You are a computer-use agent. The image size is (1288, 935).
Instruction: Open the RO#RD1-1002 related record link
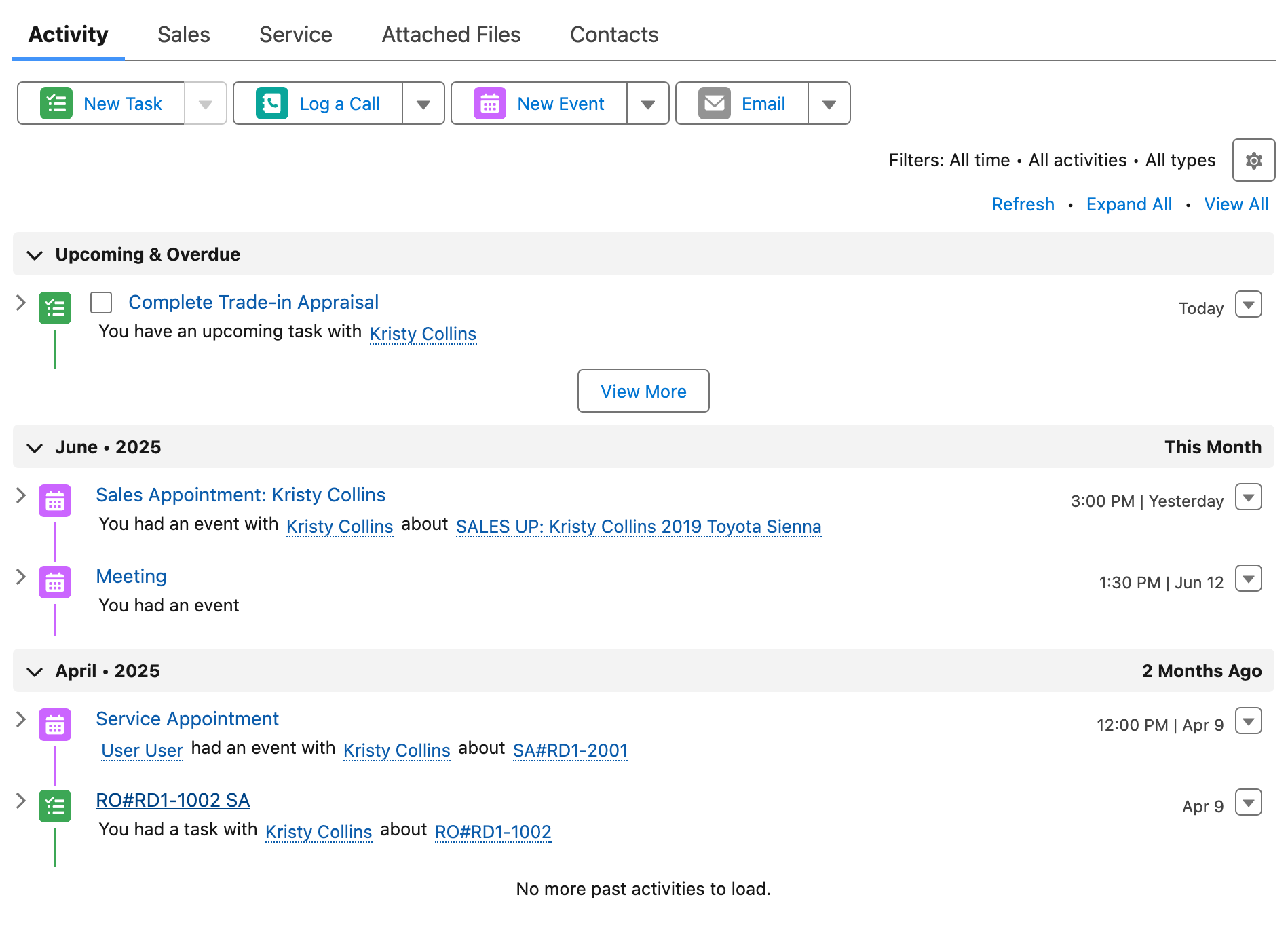(493, 832)
